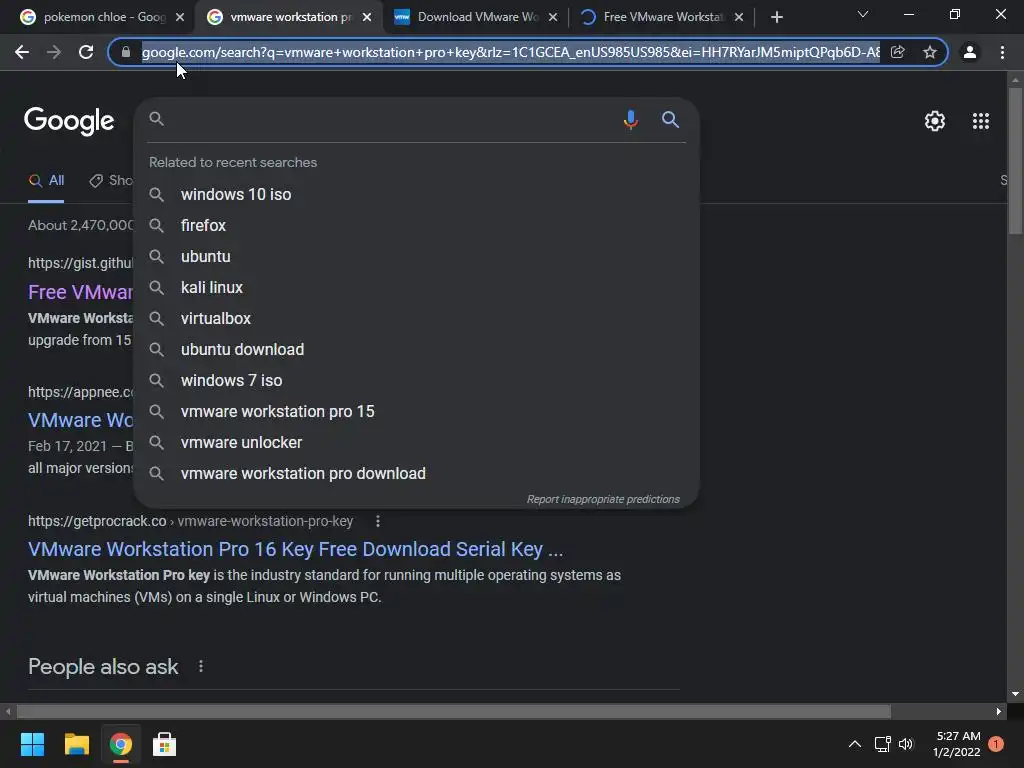Choose suggestion ubuntu
Image resolution: width=1024 pixels, height=768 pixels.
pos(417,257)
